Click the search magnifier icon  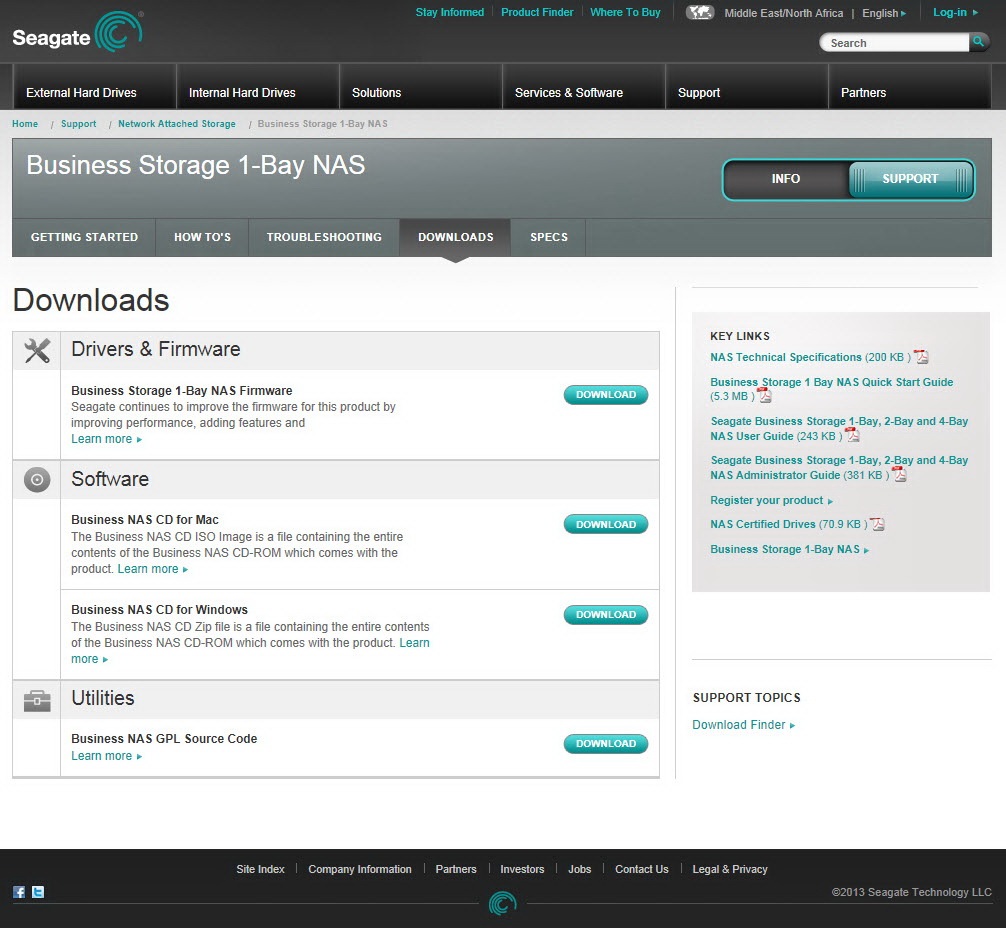(x=978, y=42)
